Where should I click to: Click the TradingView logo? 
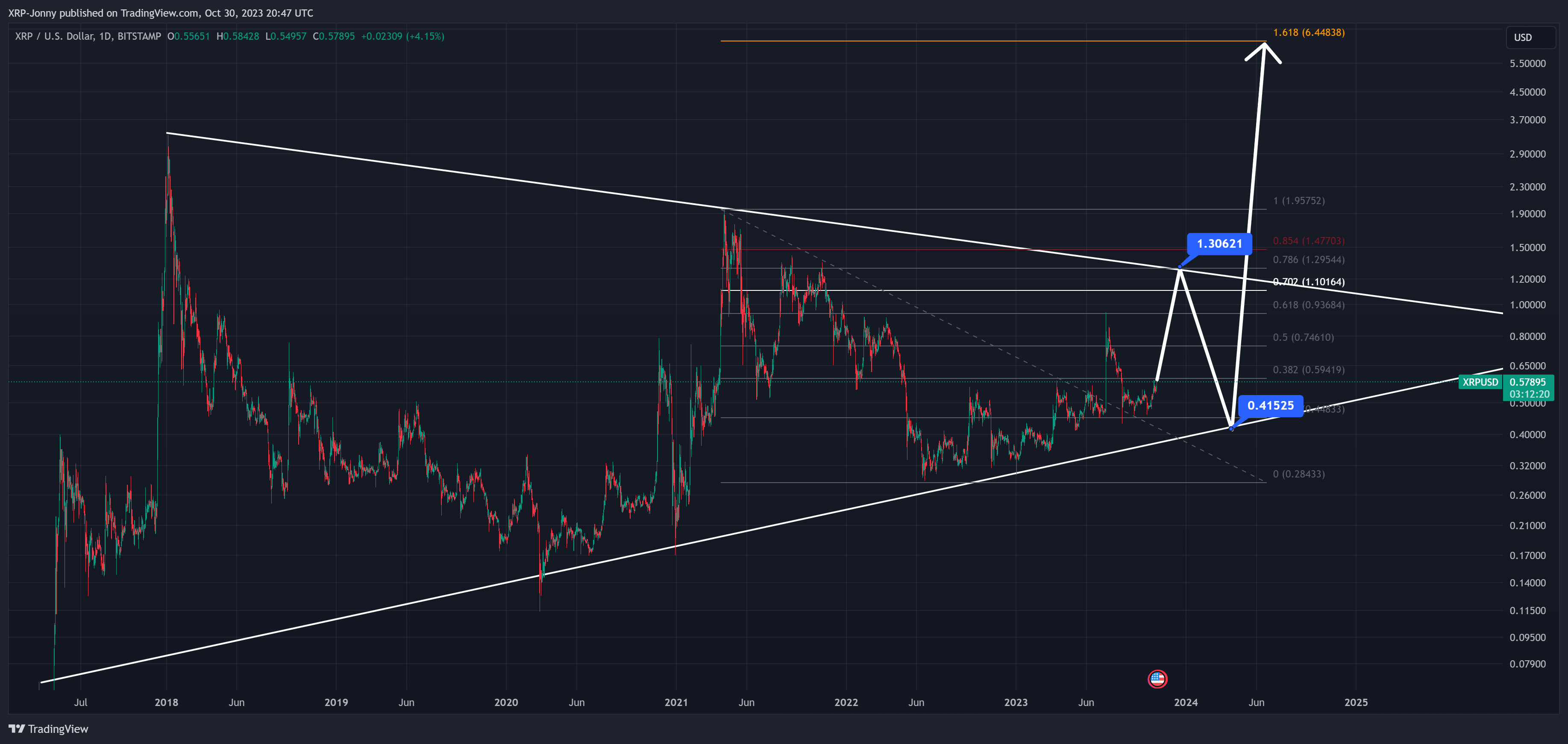(x=48, y=729)
